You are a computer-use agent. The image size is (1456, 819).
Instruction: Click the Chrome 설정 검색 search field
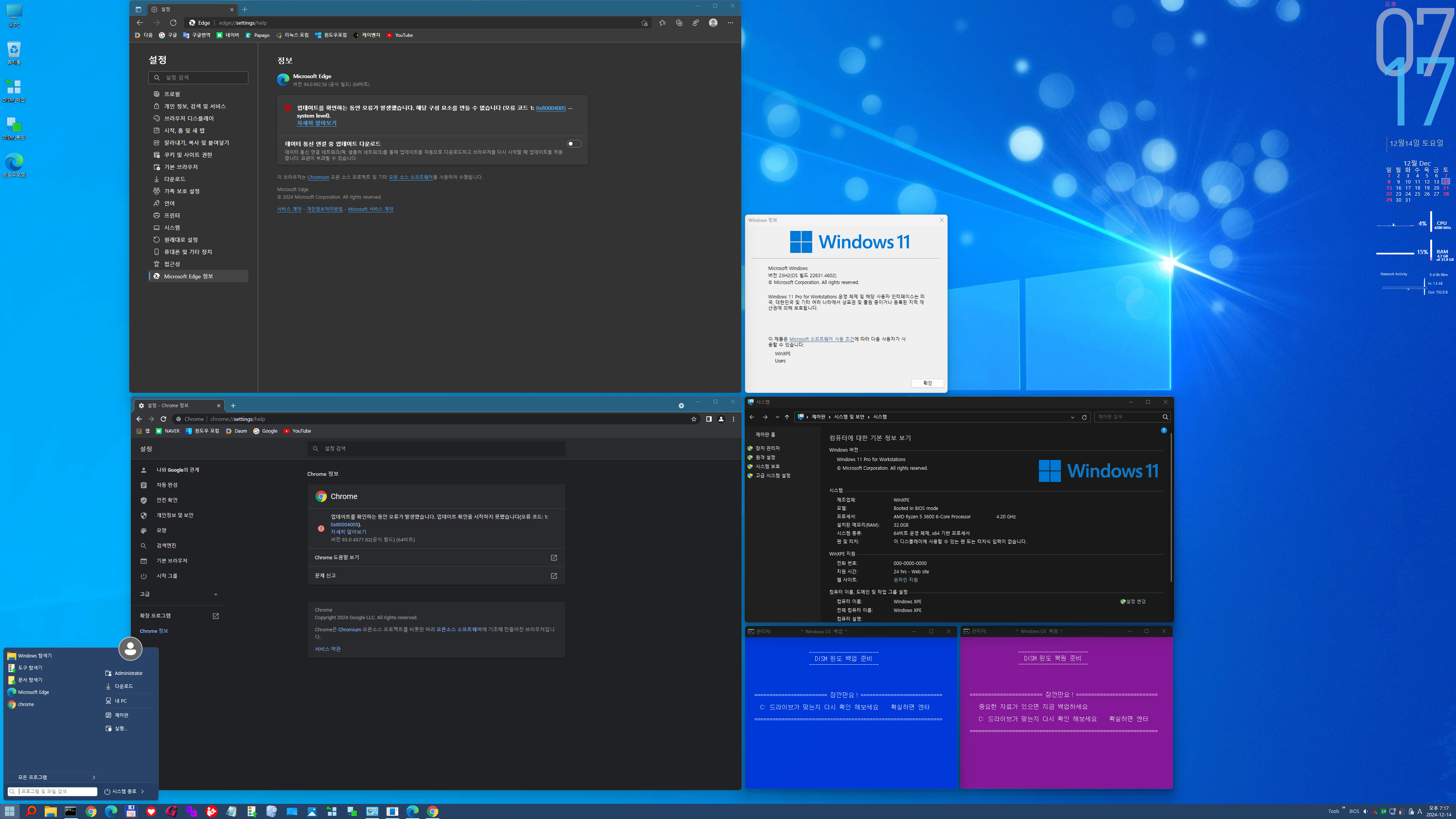click(x=436, y=448)
